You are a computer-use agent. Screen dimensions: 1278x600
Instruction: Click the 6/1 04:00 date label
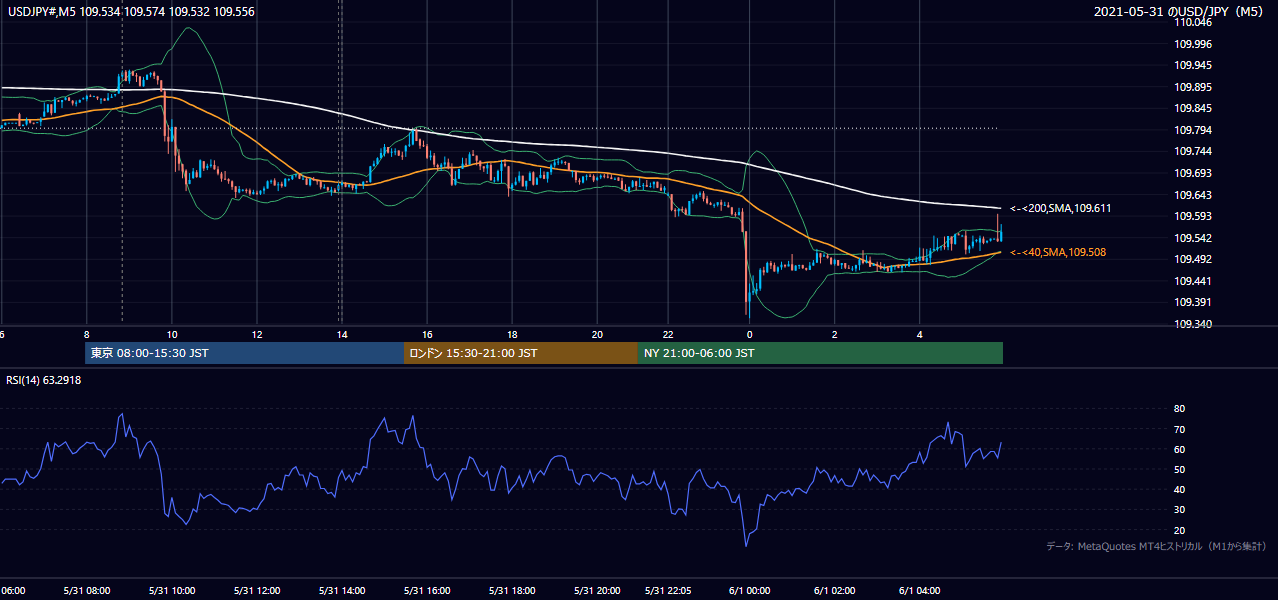point(919,591)
